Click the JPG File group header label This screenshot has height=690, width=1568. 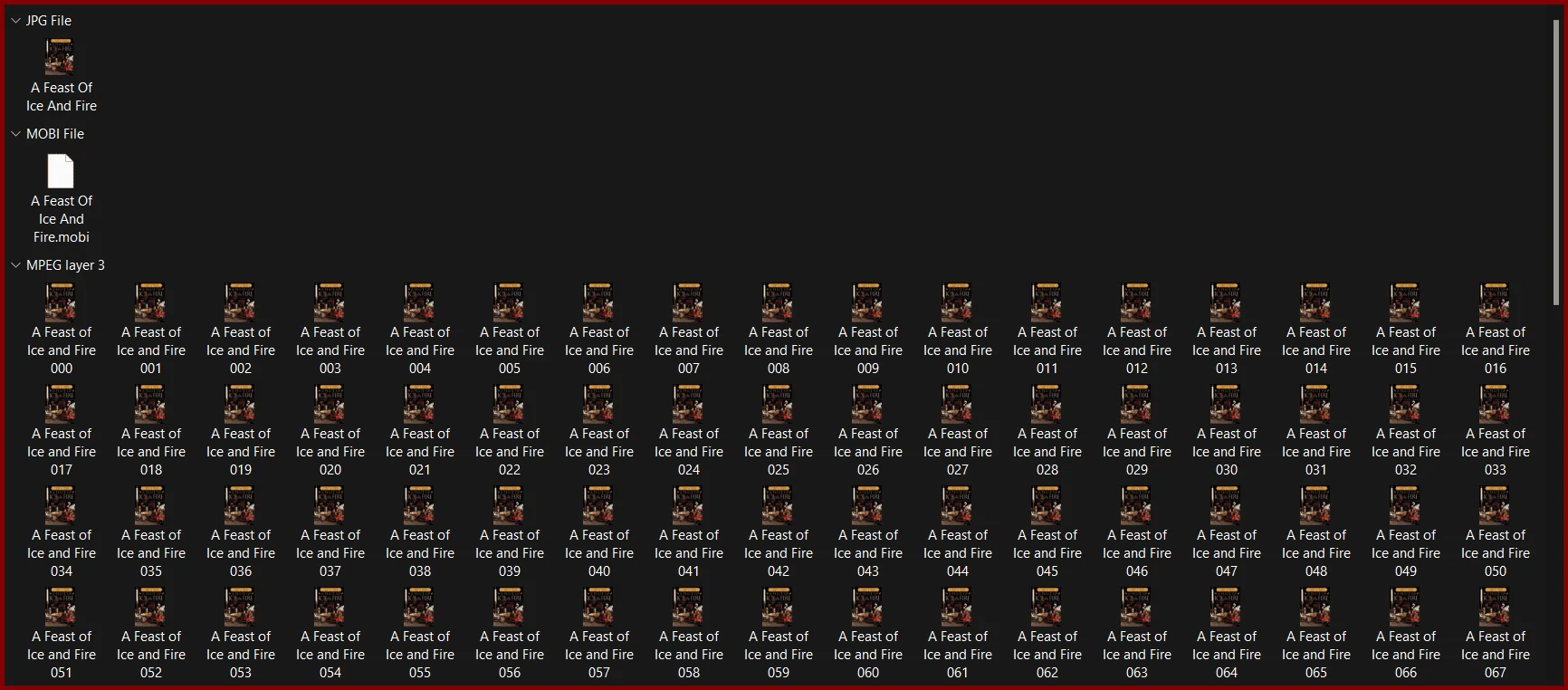click(x=49, y=20)
